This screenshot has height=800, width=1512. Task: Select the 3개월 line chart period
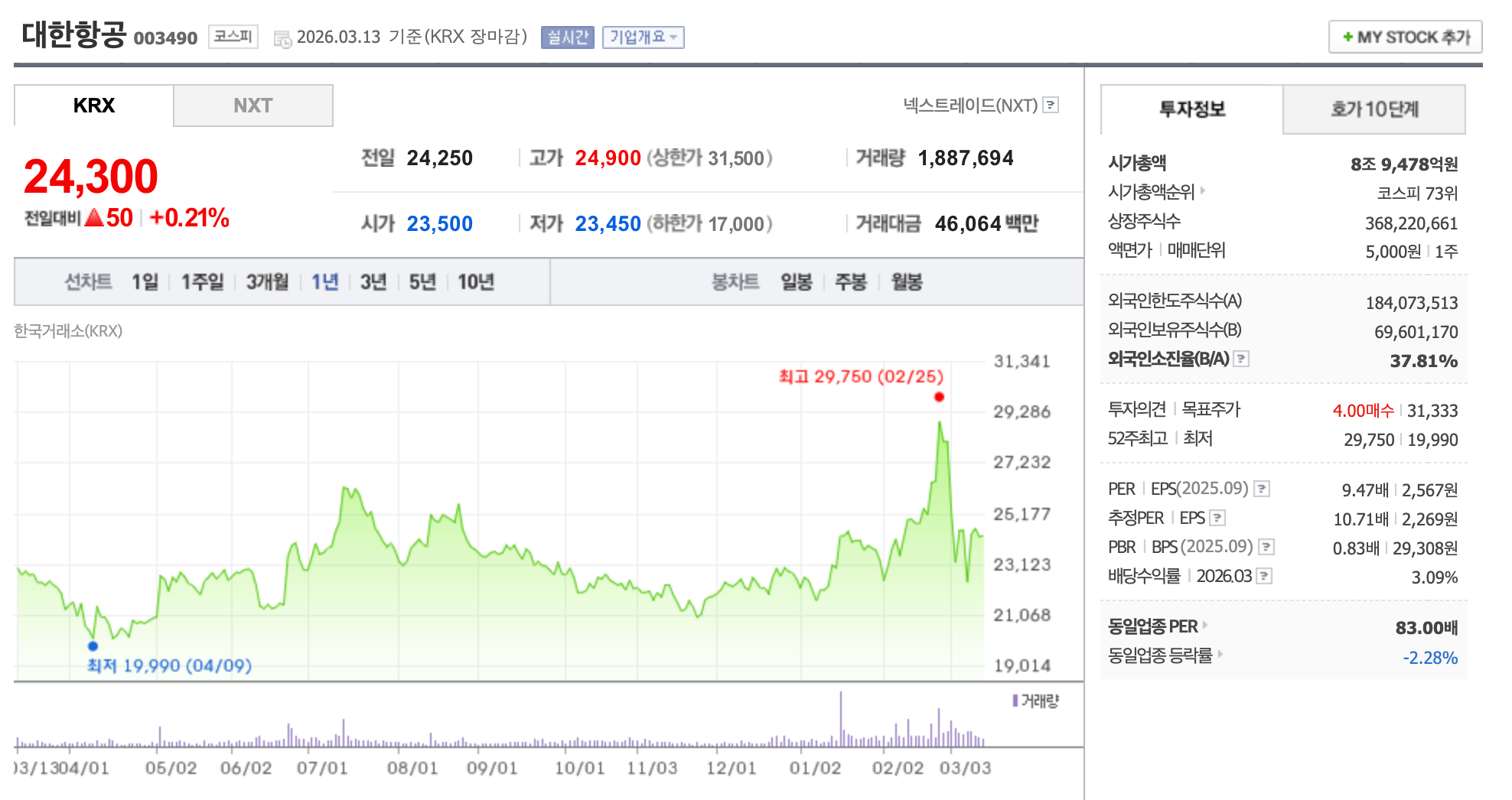tap(267, 282)
